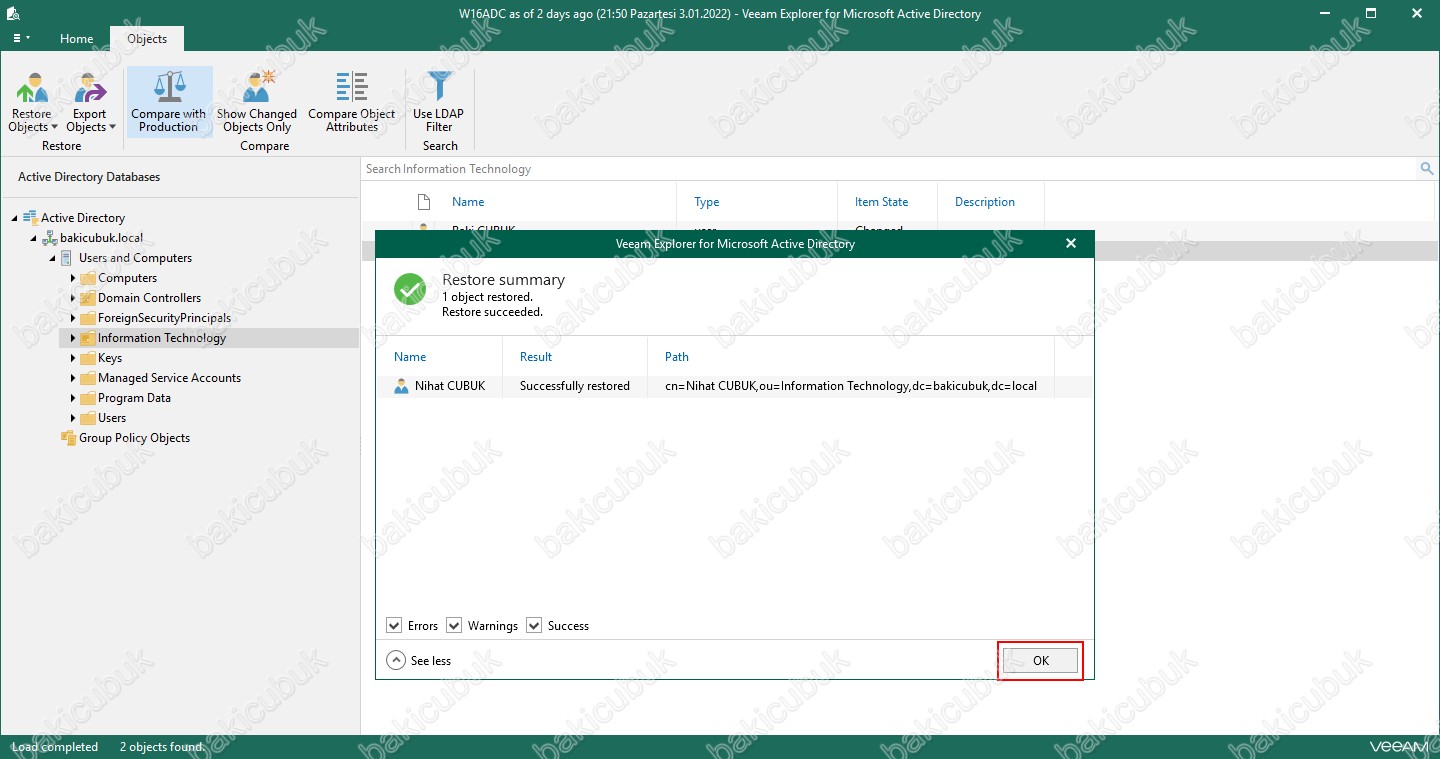Select the Information Technology tree item
The height and width of the screenshot is (759, 1440).
tap(162, 338)
